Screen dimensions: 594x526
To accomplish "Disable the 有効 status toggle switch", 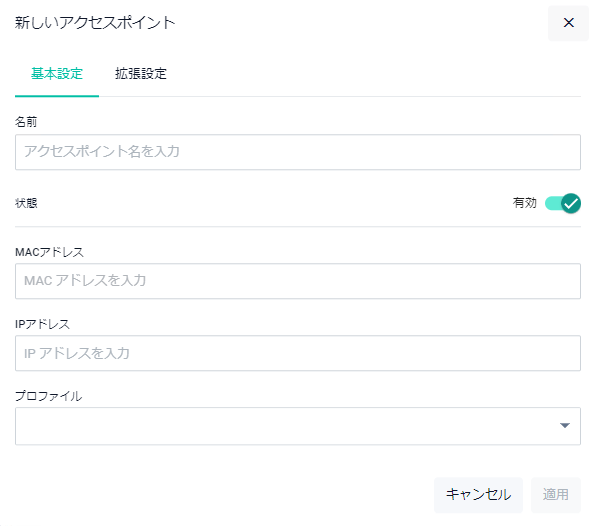I will click(563, 204).
